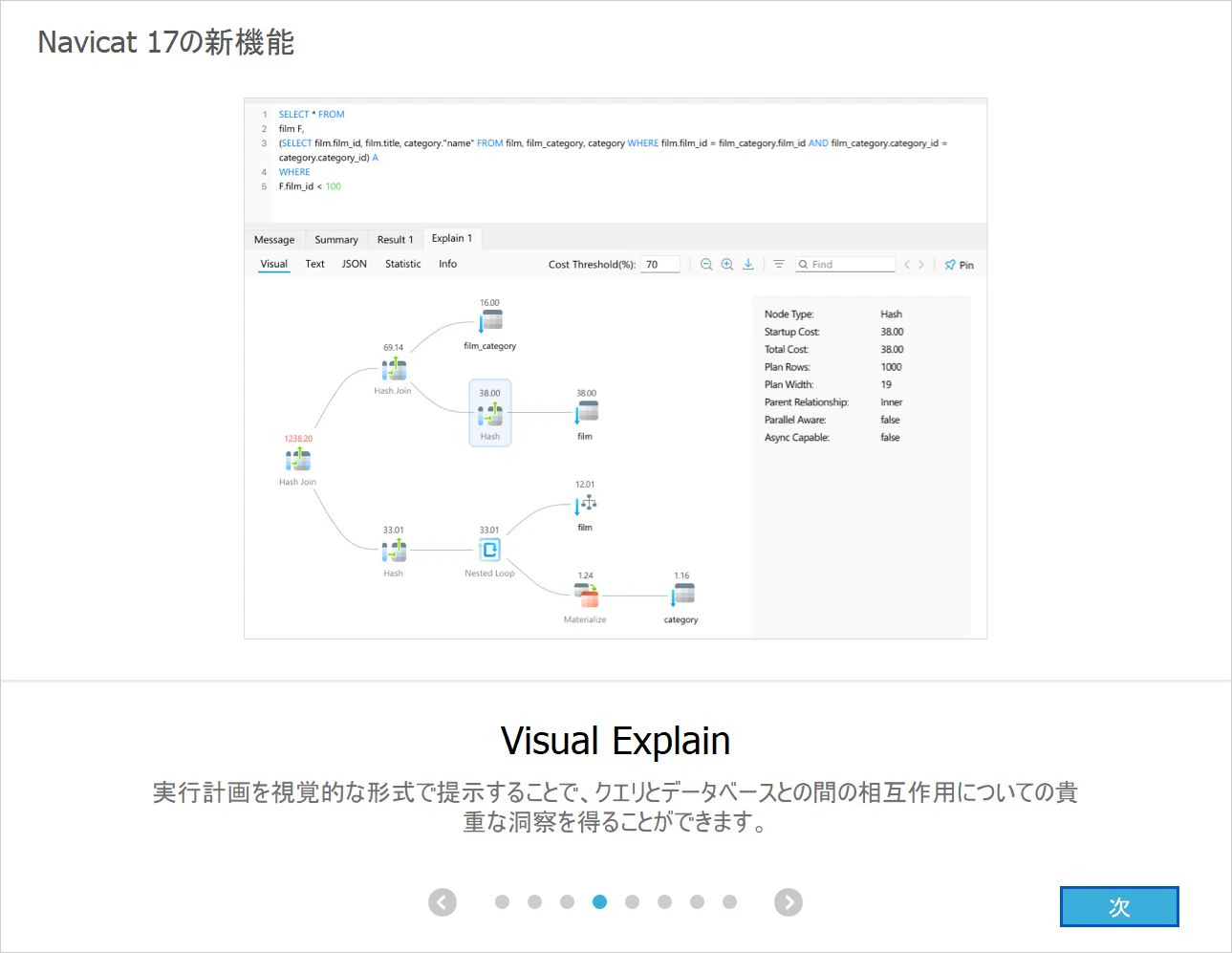Select the seventh pagination dot
The width and height of the screenshot is (1232, 953).
tap(698, 901)
